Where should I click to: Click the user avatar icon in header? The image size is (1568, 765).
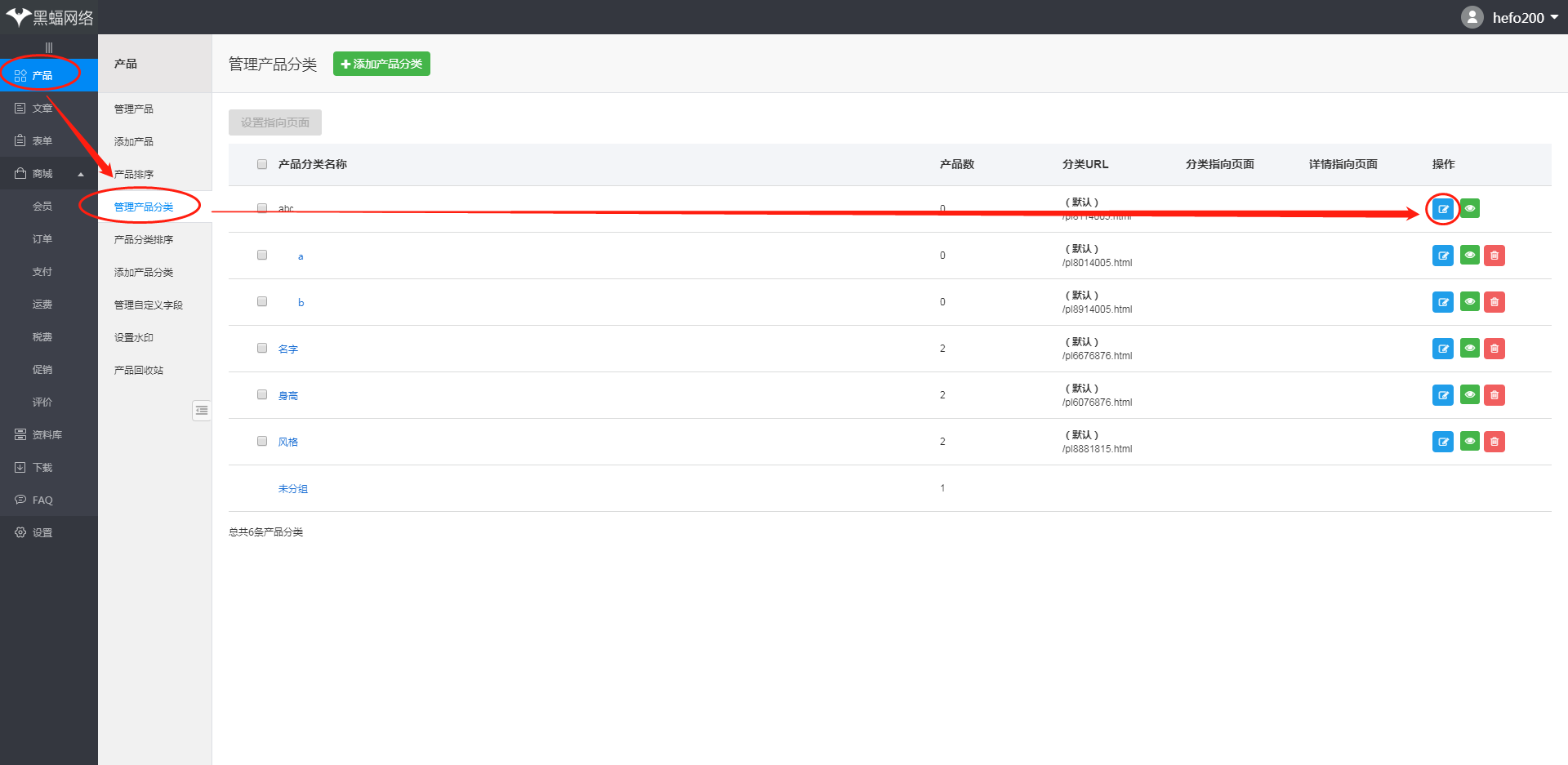[x=1472, y=17]
